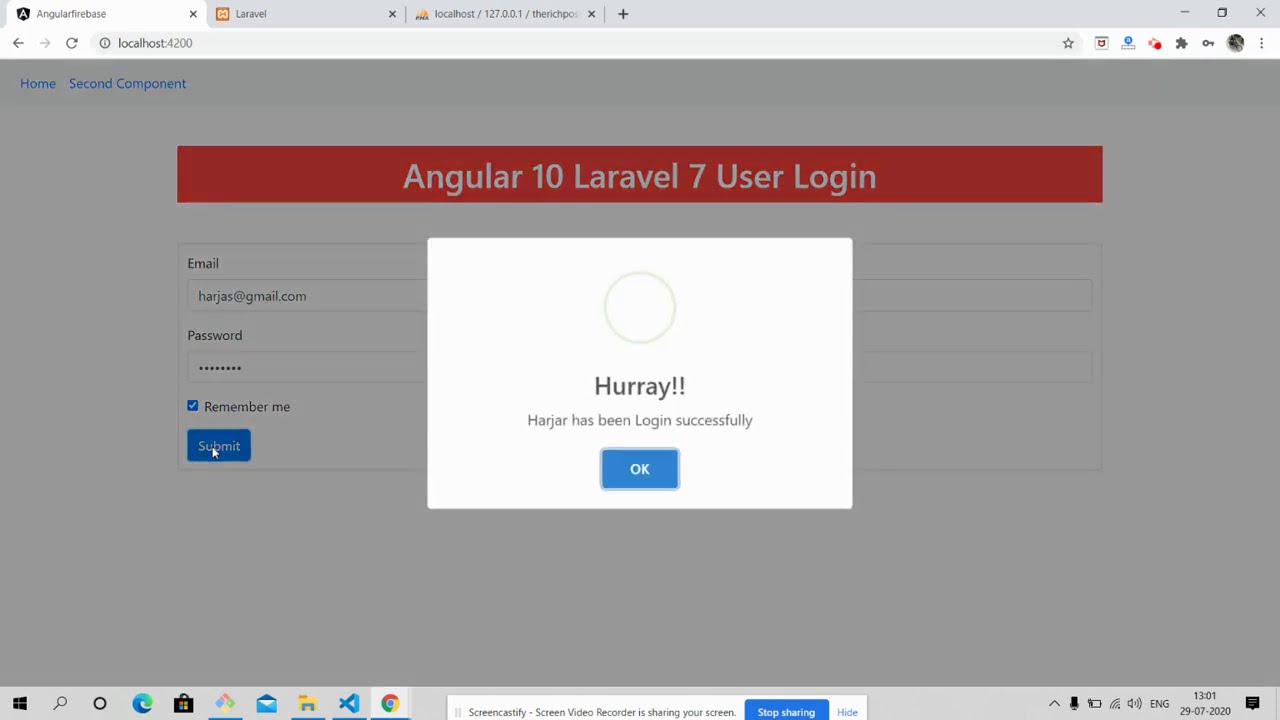Open the Home navigation link
This screenshot has width=1280, height=720.
coord(38,83)
